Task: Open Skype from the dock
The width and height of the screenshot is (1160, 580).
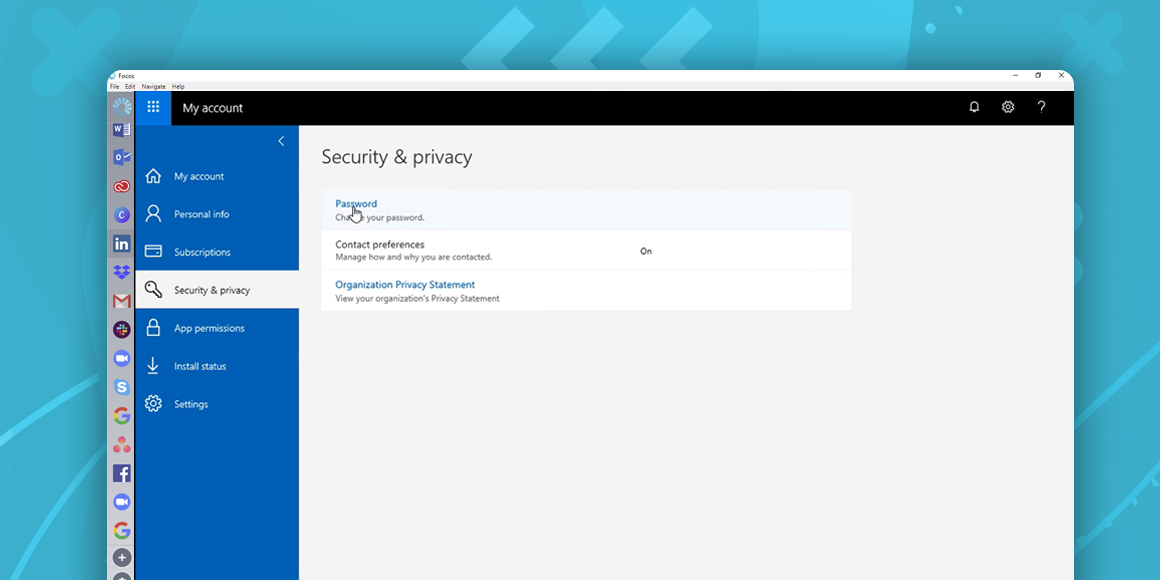Action: (121, 387)
